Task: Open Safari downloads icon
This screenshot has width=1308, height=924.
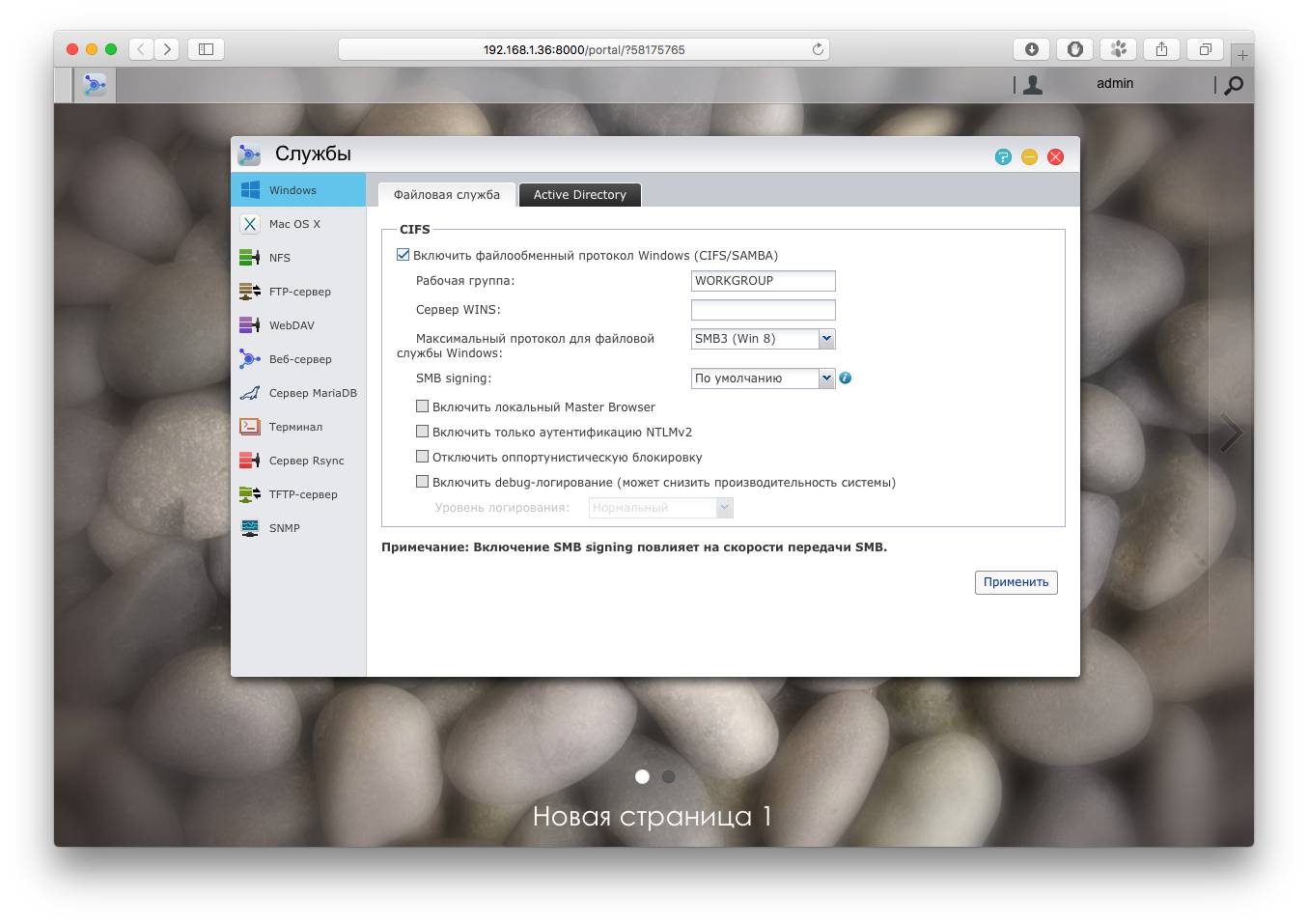Action: (x=1032, y=49)
